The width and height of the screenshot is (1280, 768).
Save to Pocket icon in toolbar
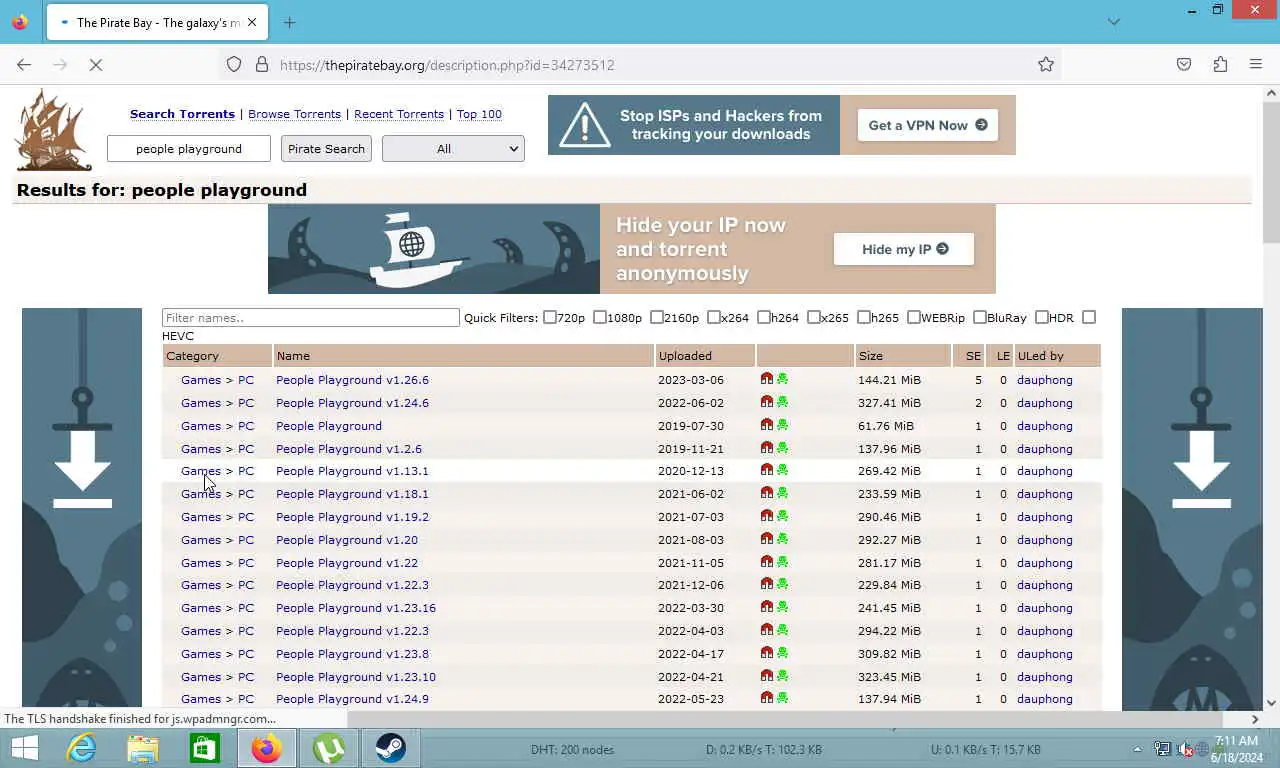(x=1184, y=65)
